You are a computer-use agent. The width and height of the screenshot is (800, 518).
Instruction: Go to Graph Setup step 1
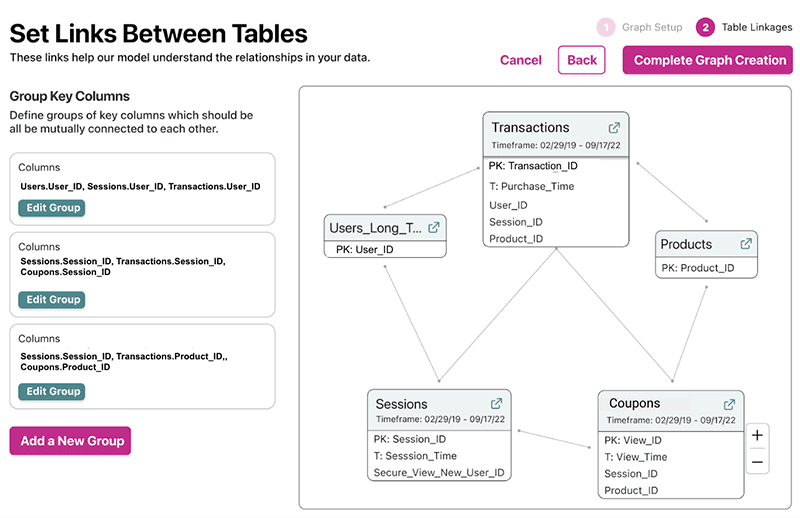[605, 28]
